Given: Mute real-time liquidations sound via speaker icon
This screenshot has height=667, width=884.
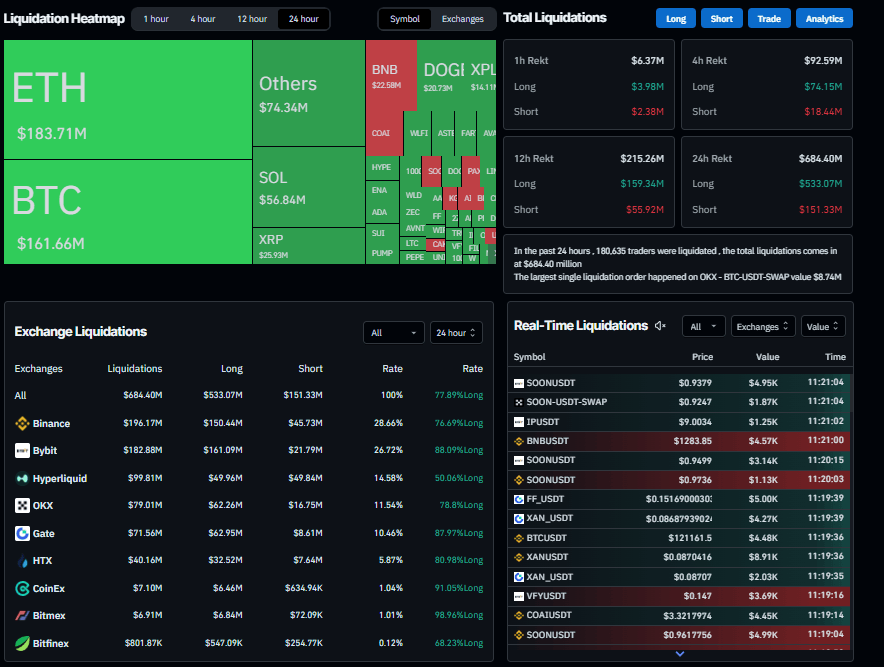Looking at the screenshot, I should point(660,326).
